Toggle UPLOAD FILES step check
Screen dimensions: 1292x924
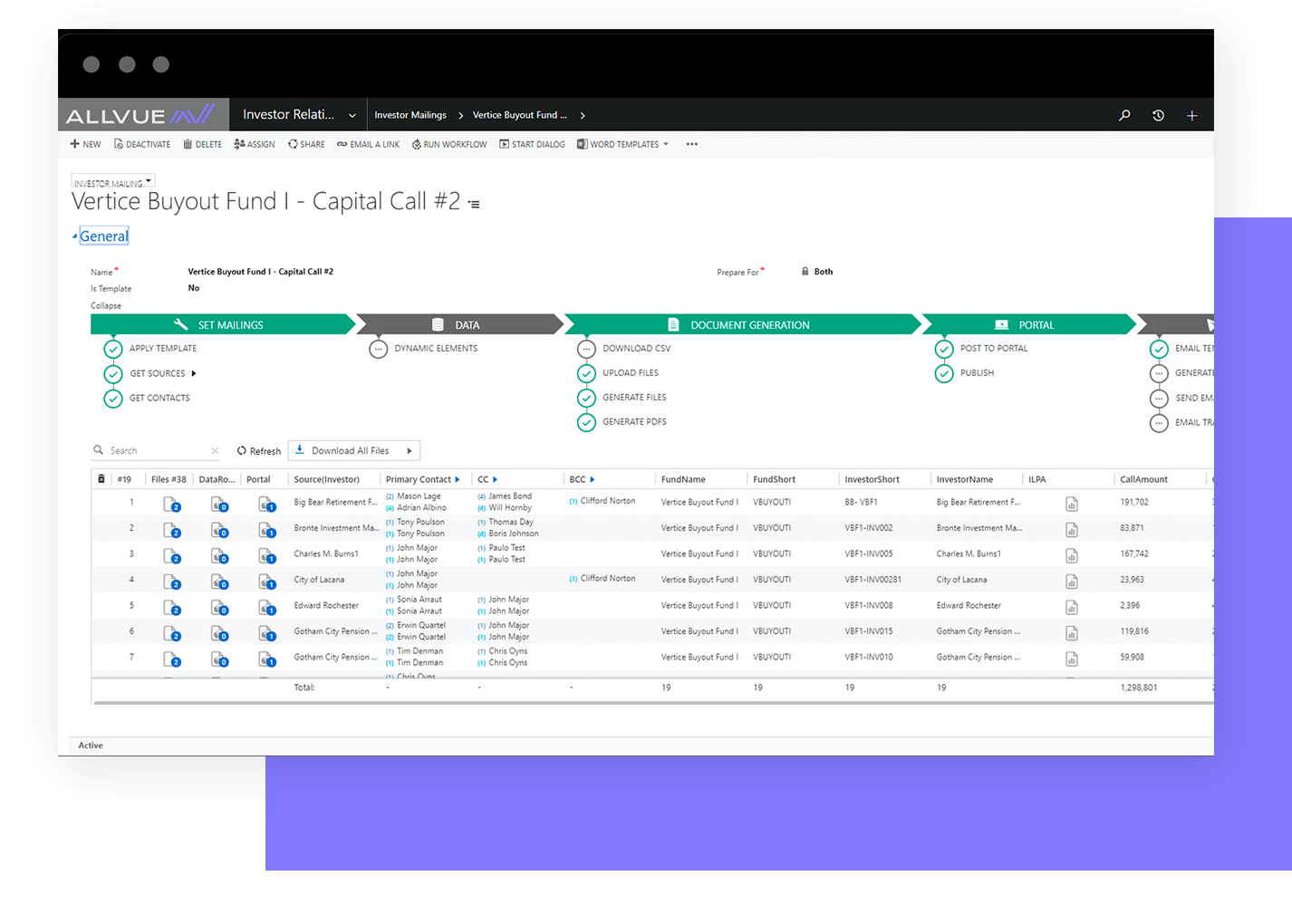coord(587,373)
